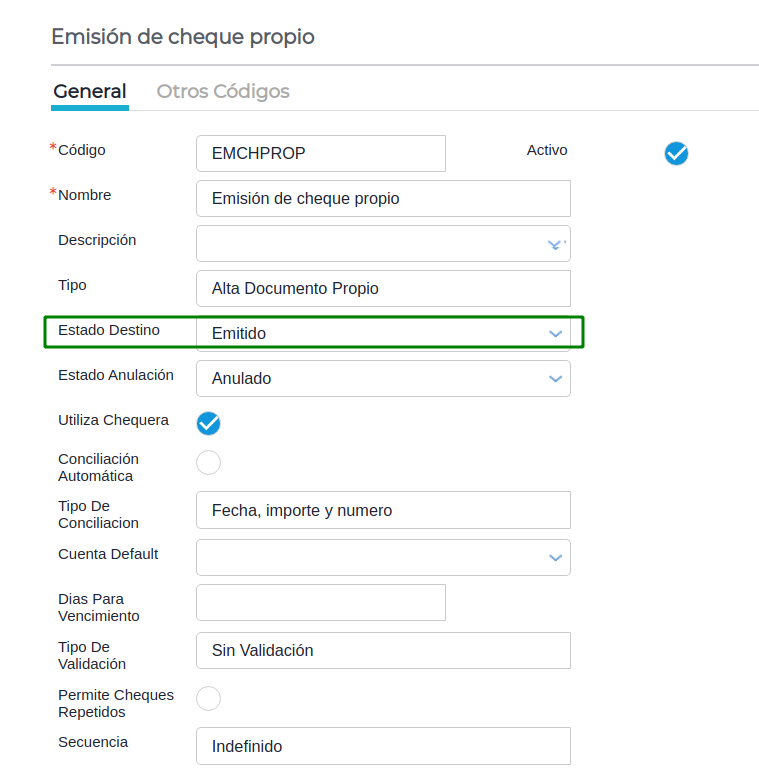Viewport: 759px width, 782px height.
Task: Open the Estado Destino dropdown arrow
Action: click(x=556, y=333)
